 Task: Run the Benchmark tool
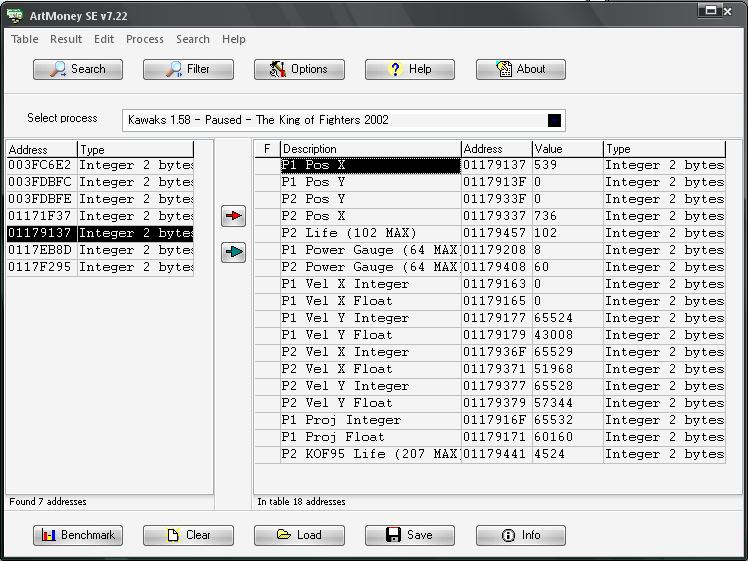click(x=77, y=535)
